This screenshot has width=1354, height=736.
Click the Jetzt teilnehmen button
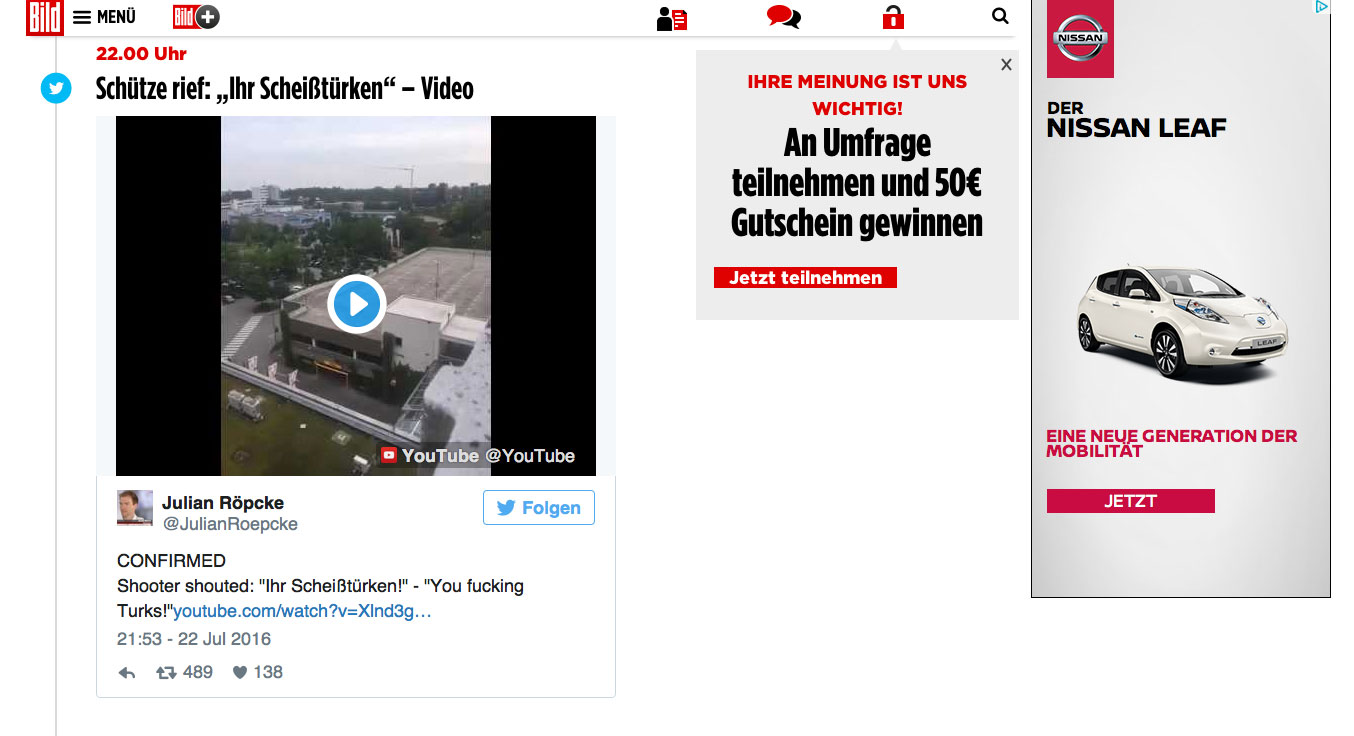point(805,278)
